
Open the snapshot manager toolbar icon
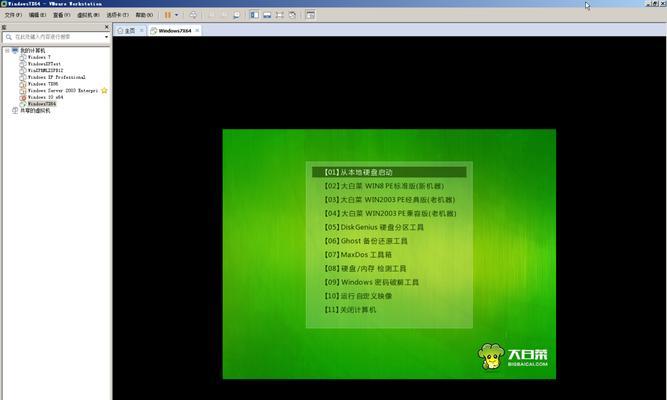[237, 15]
